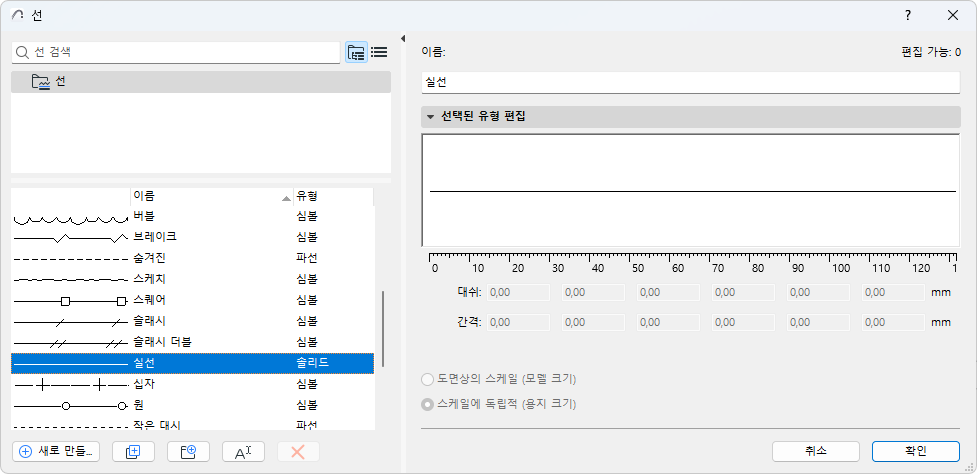Open help with the question mark
This screenshot has height=474, width=977.
(x=908, y=16)
